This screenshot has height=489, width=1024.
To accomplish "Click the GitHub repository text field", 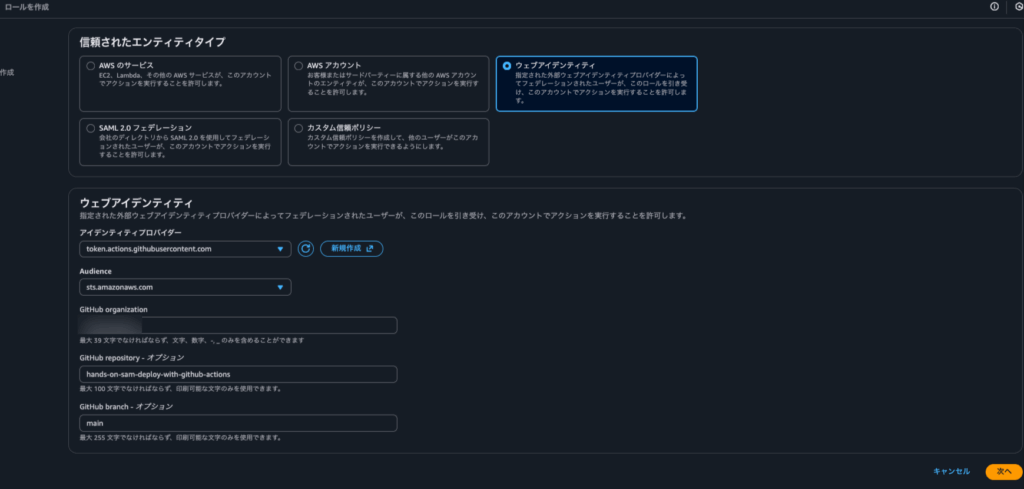I will point(238,374).
